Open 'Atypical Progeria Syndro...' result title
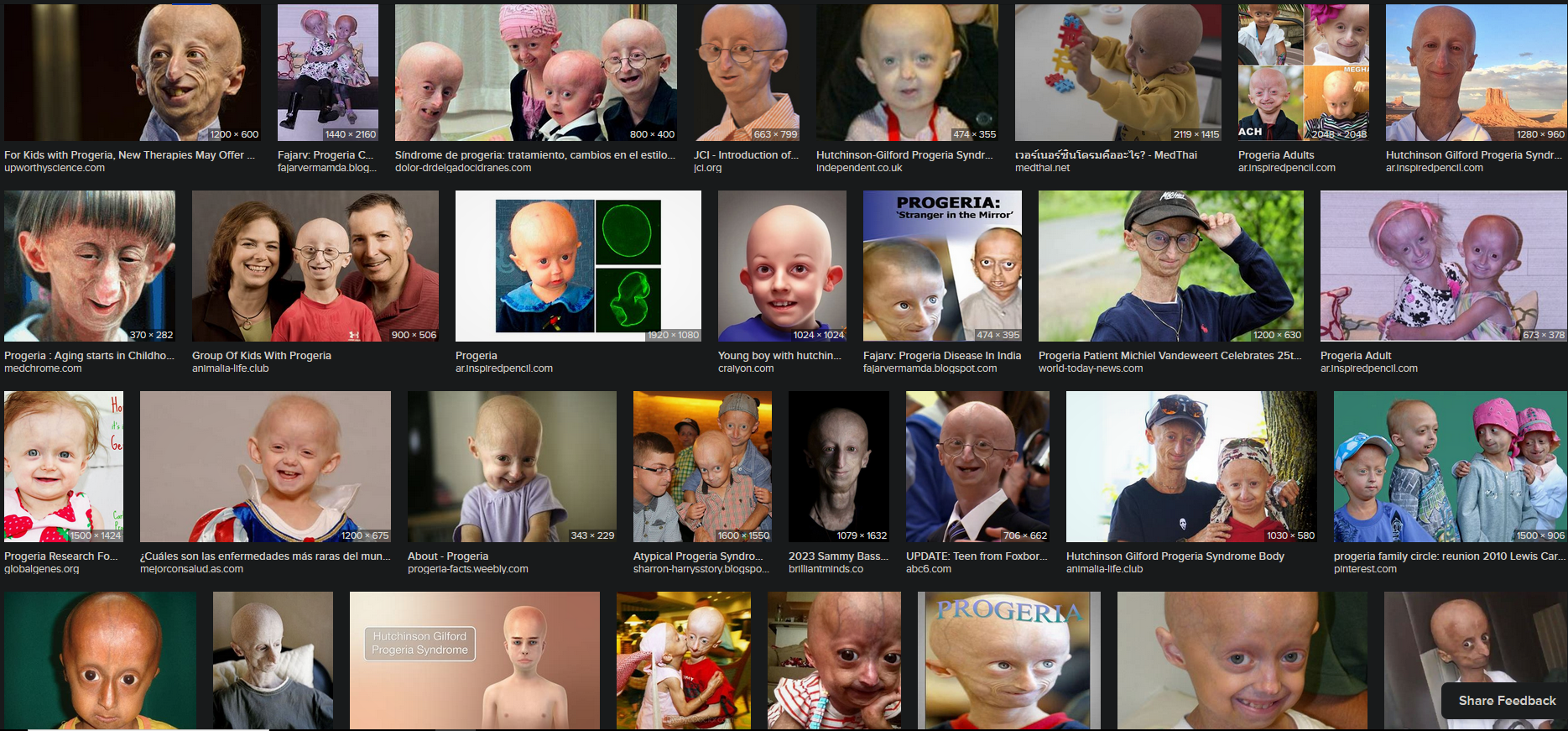The image size is (1568, 731). pyautogui.click(x=698, y=556)
